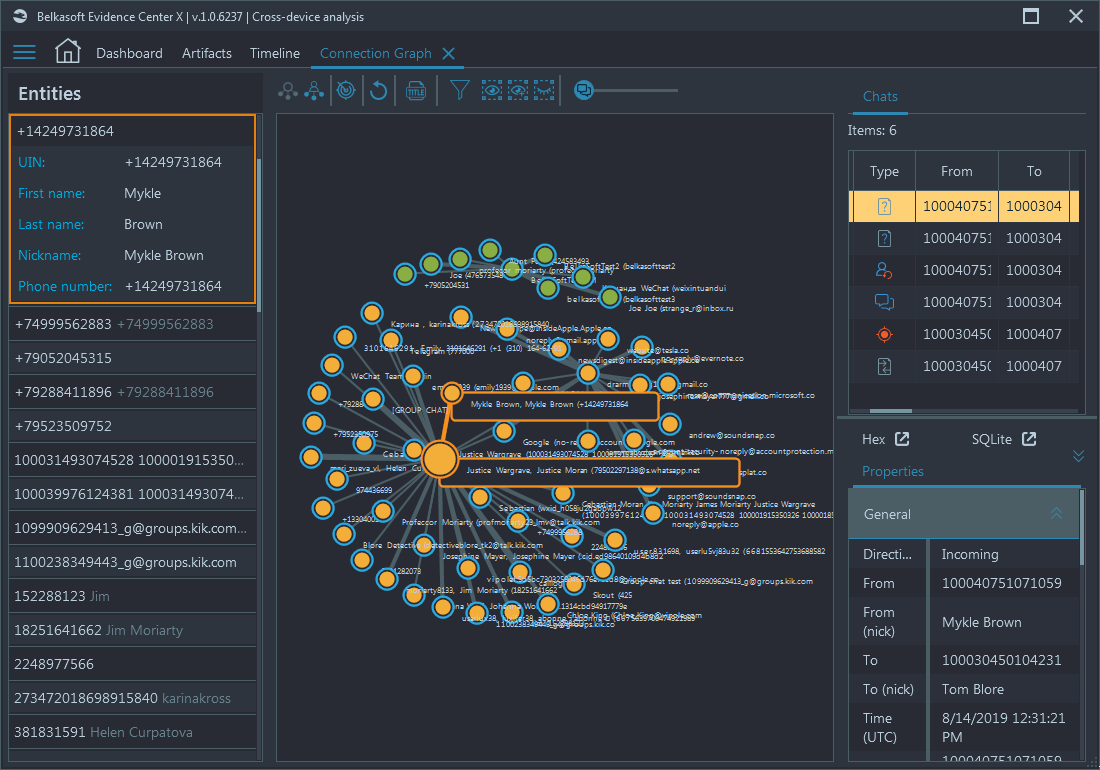The image size is (1100, 770).
Task: Reset the graph with the circular arrow icon
Action: click(x=378, y=90)
